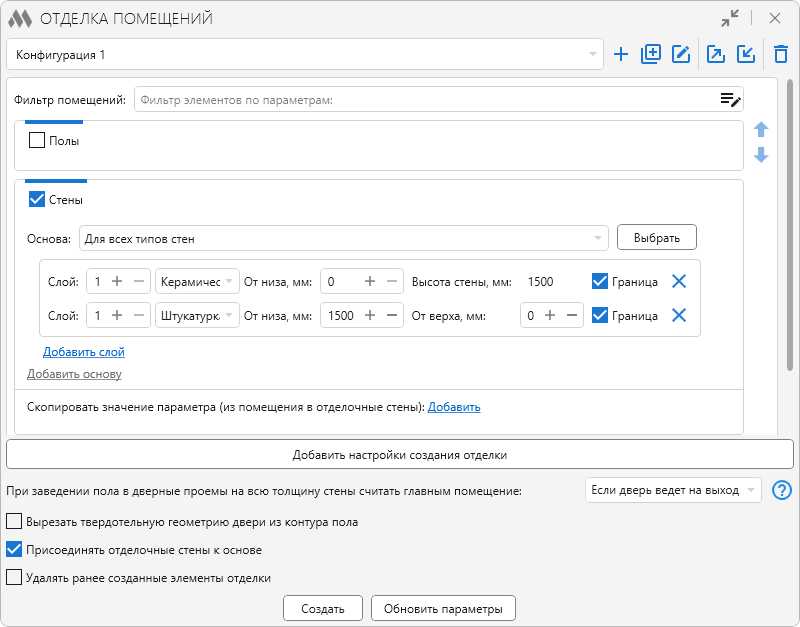The width and height of the screenshot is (800, 627).
Task: Move settings block down with arrow
Action: tap(761, 155)
